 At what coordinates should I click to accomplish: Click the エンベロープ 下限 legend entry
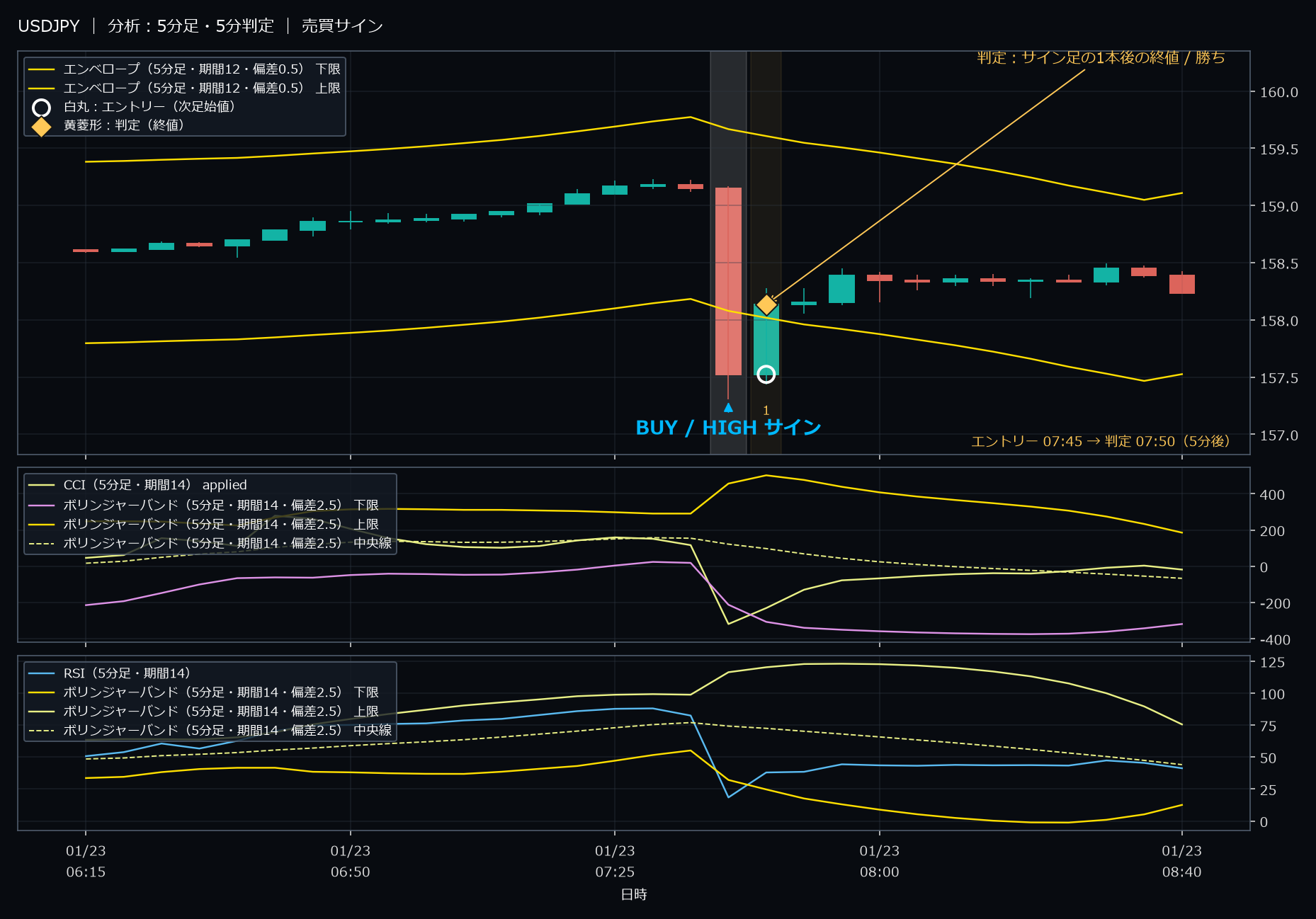185,69
